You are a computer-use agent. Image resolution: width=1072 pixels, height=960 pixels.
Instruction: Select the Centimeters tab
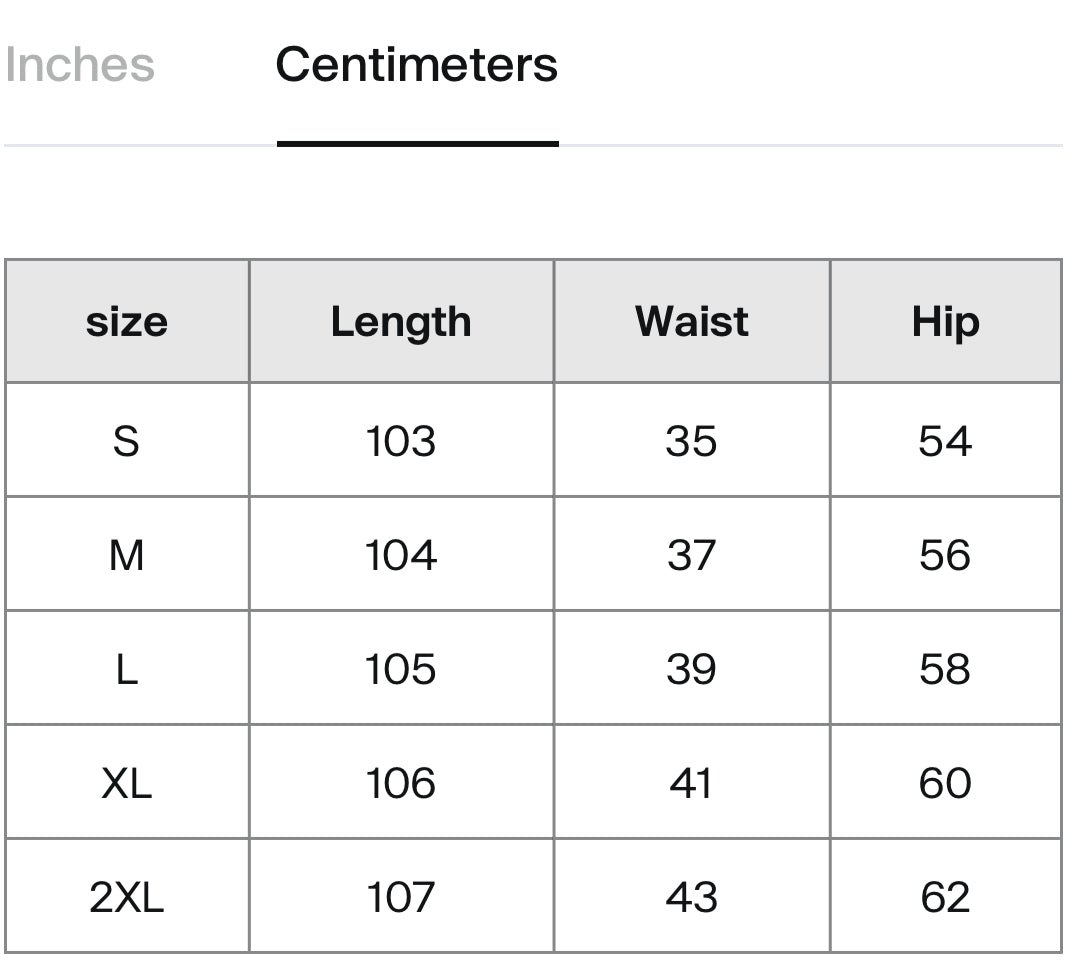point(417,66)
